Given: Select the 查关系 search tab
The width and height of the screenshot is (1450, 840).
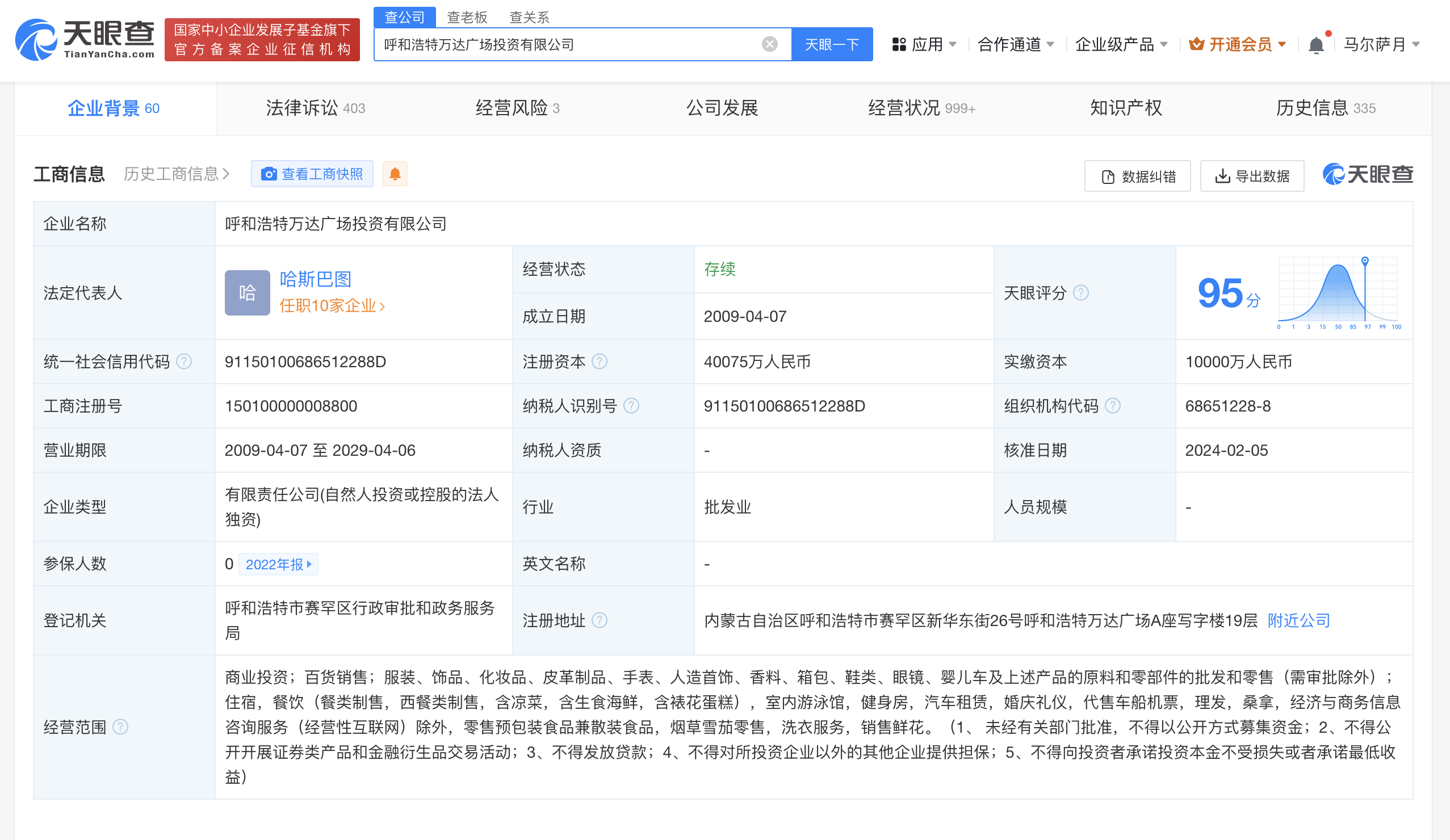Looking at the screenshot, I should [529, 17].
